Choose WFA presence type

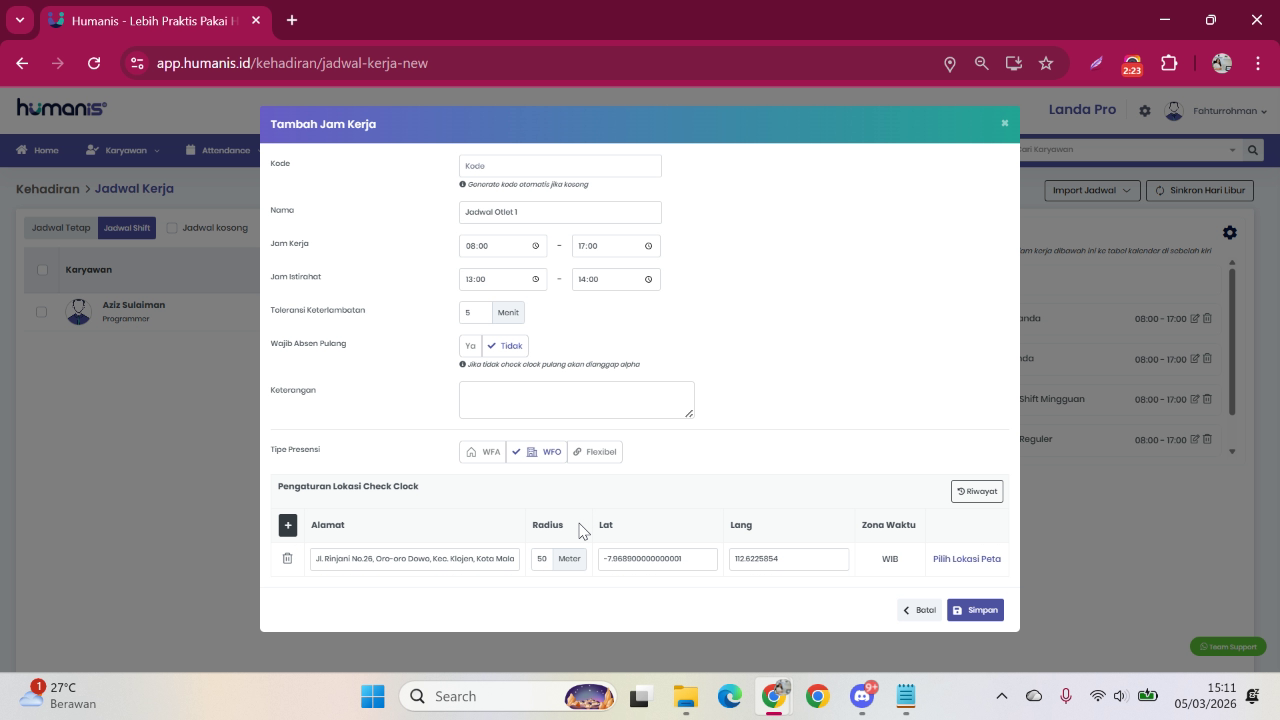[482, 452]
